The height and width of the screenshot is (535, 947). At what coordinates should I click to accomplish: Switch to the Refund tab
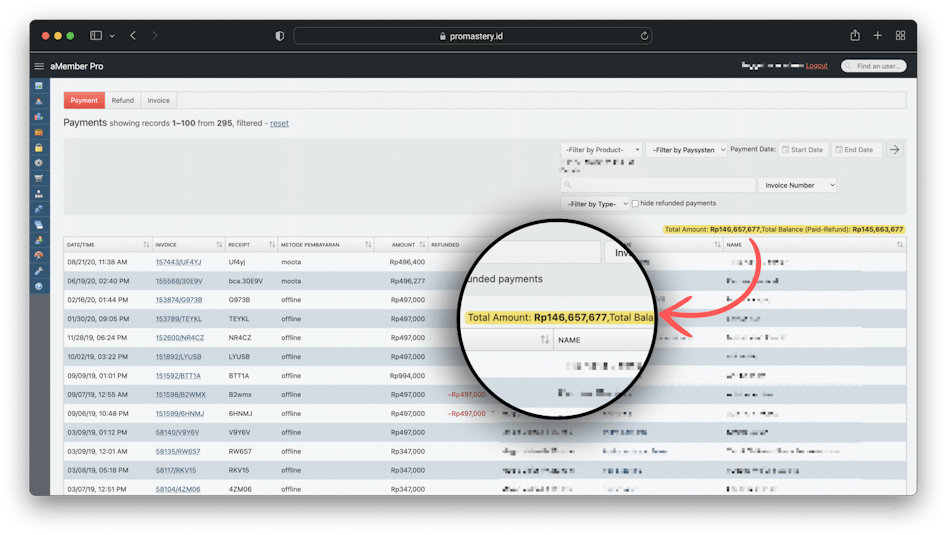122,101
